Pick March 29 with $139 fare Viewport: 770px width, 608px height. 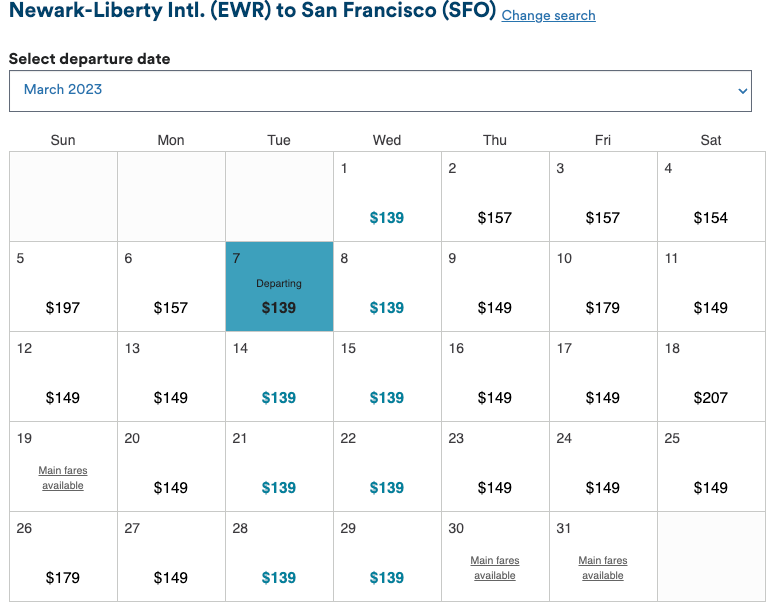pos(387,556)
